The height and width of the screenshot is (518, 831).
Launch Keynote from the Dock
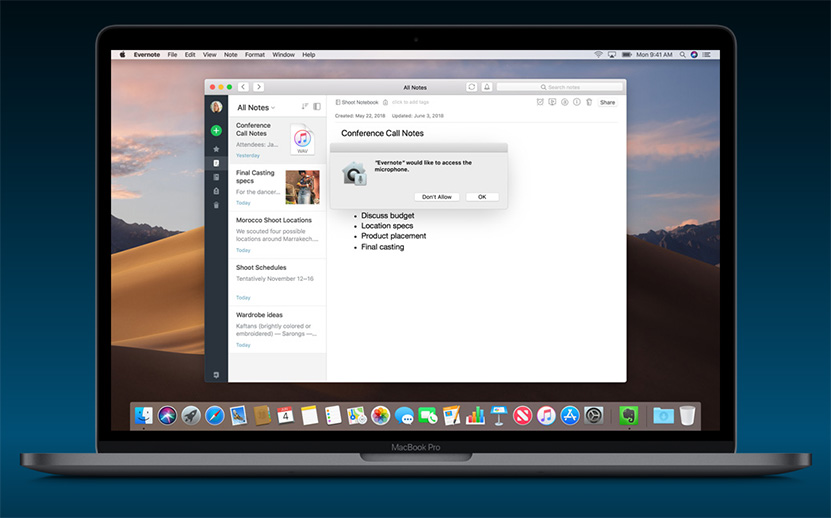point(499,416)
